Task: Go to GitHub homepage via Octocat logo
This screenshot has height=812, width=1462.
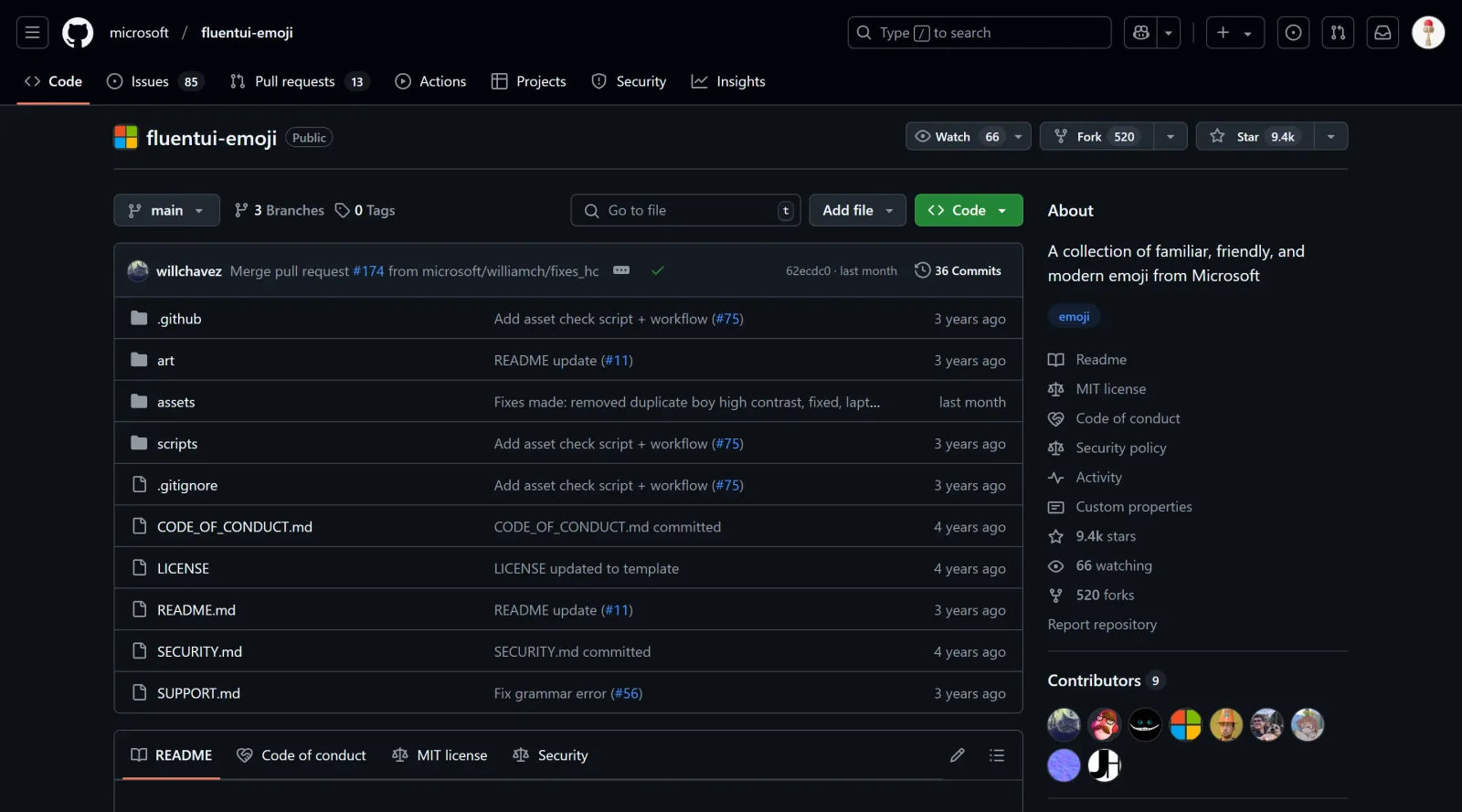Action: [78, 33]
